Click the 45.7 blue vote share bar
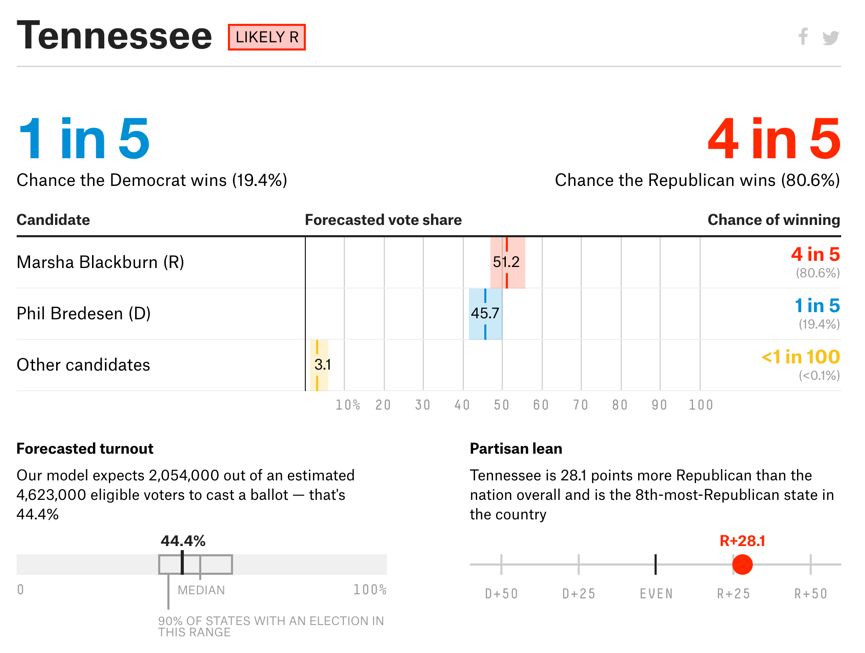Viewport: 865px width, 653px height. tap(485, 314)
